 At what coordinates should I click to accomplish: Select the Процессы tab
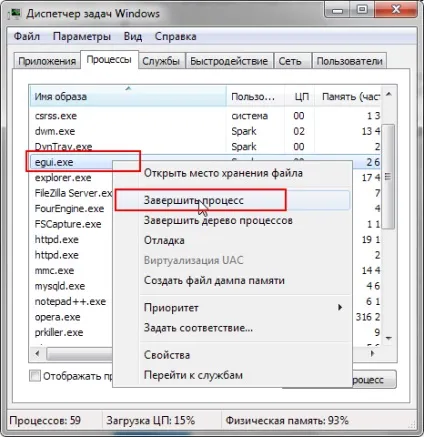click(x=109, y=60)
